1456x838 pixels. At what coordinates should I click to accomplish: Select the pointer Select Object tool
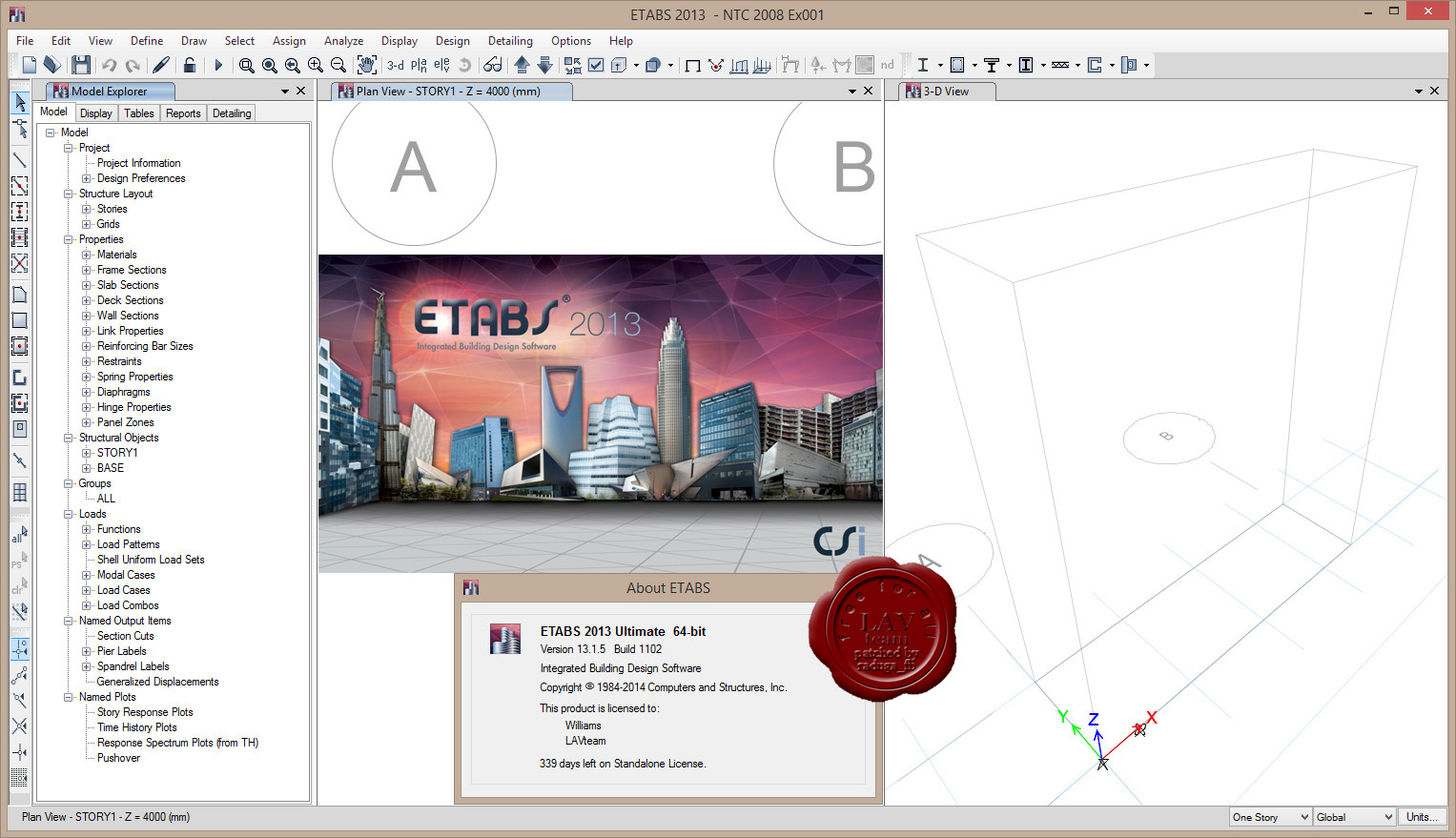tap(19, 102)
